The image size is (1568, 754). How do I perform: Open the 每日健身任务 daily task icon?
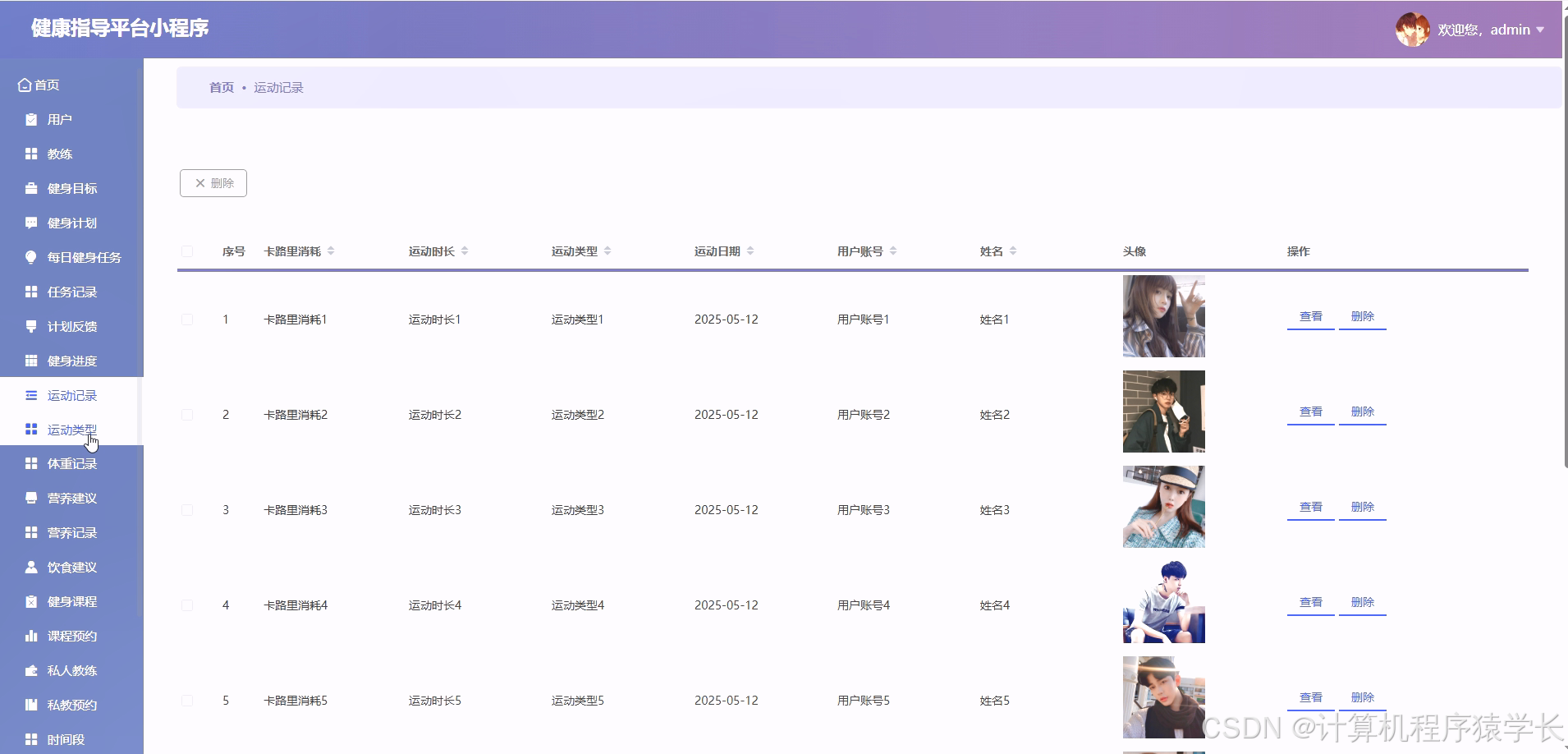[x=30, y=257]
